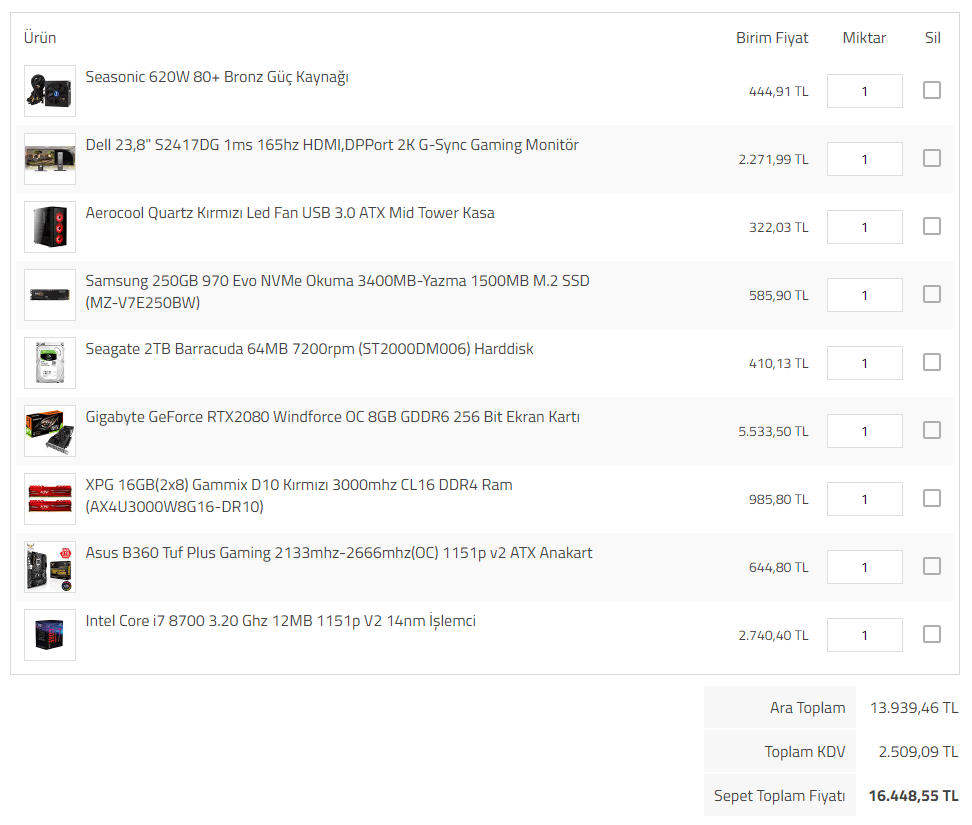This screenshot has height=825, width=972.
Task: Open Dell 23,8" S2417DG Gaming Monitör link
Action: pos(332,145)
